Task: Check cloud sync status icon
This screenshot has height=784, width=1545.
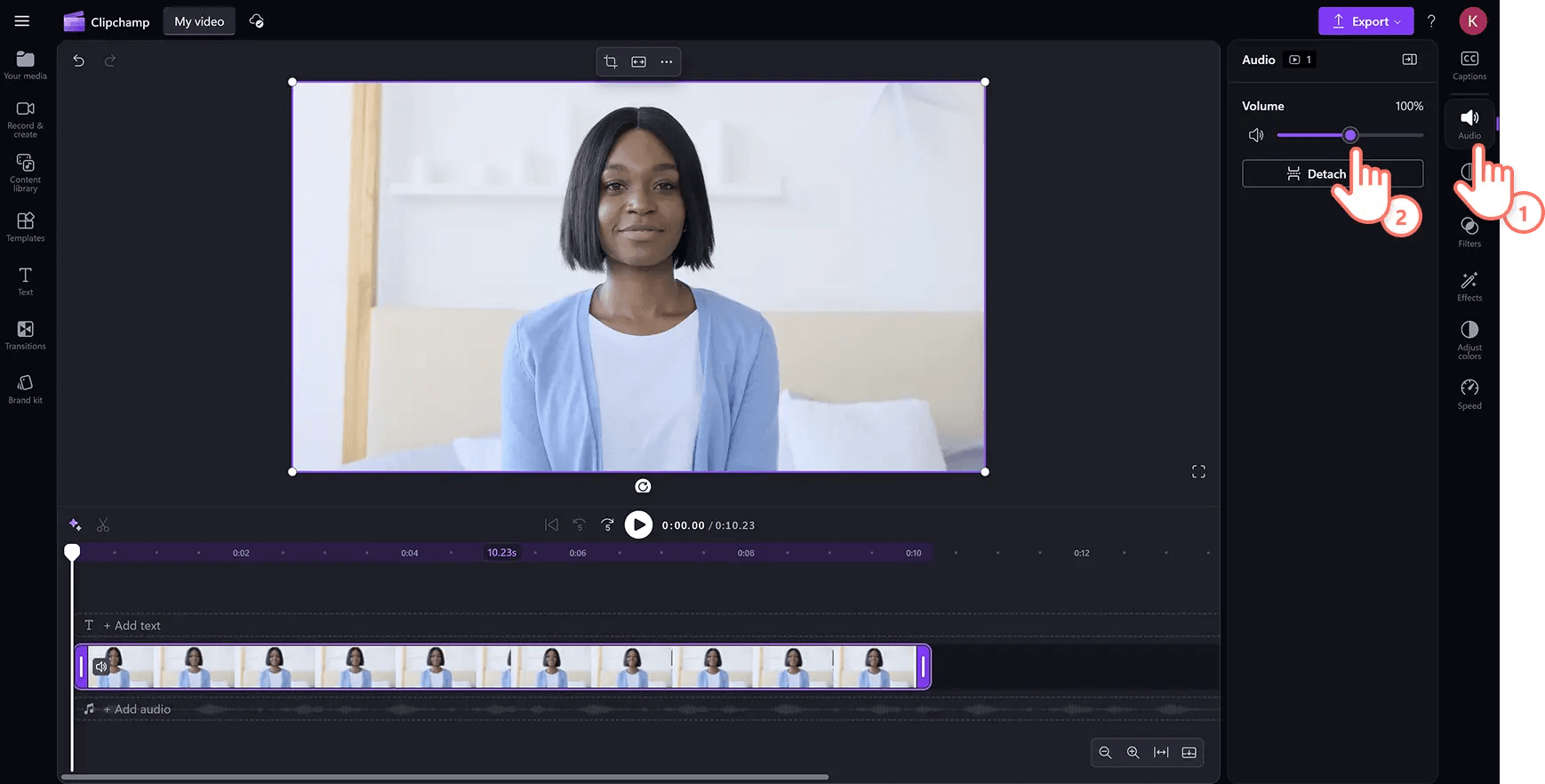Action: coord(256,21)
